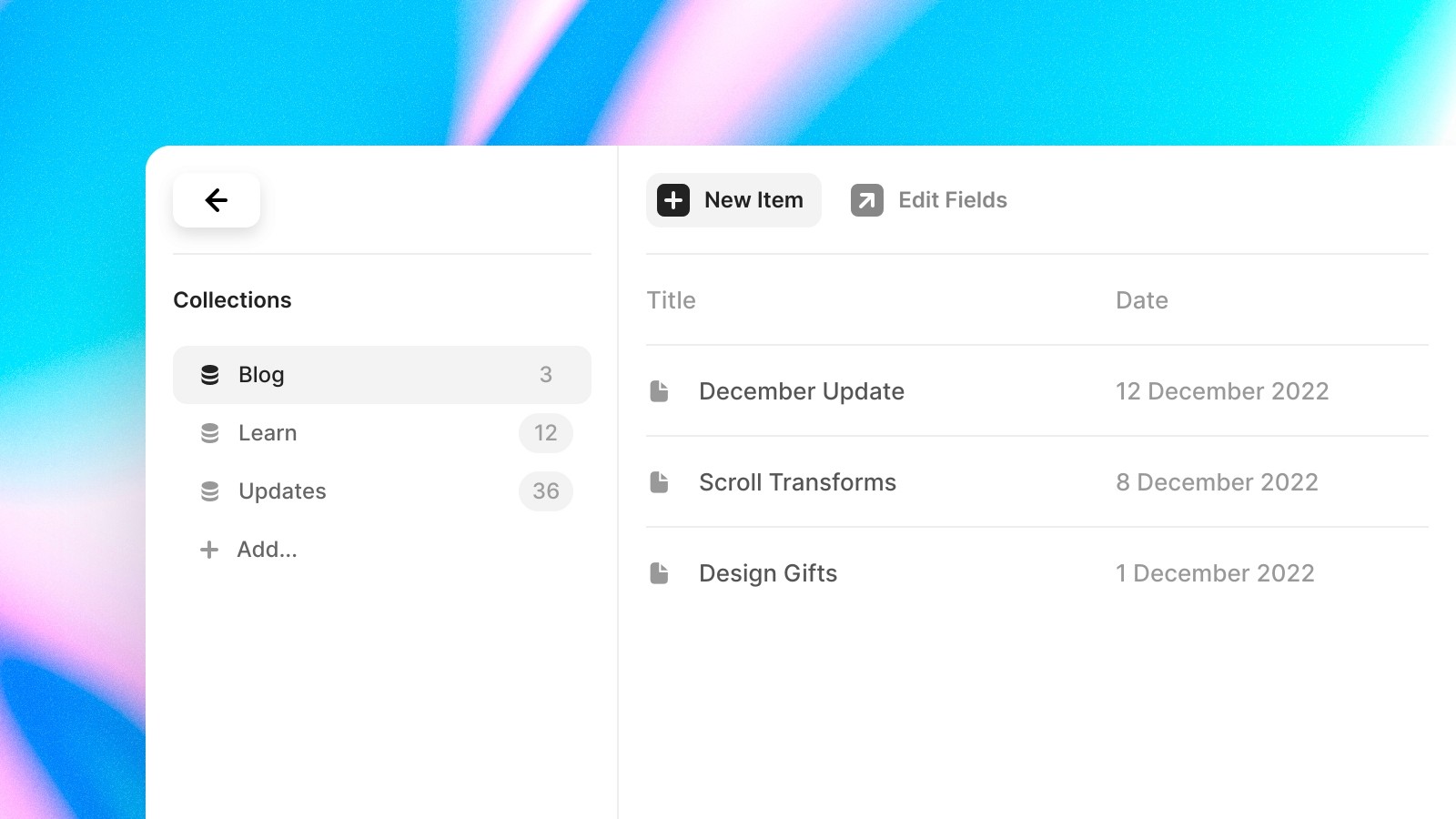Click the page icon beside Scroll Transforms
Image resolution: width=1456 pixels, height=819 pixels.
(657, 481)
